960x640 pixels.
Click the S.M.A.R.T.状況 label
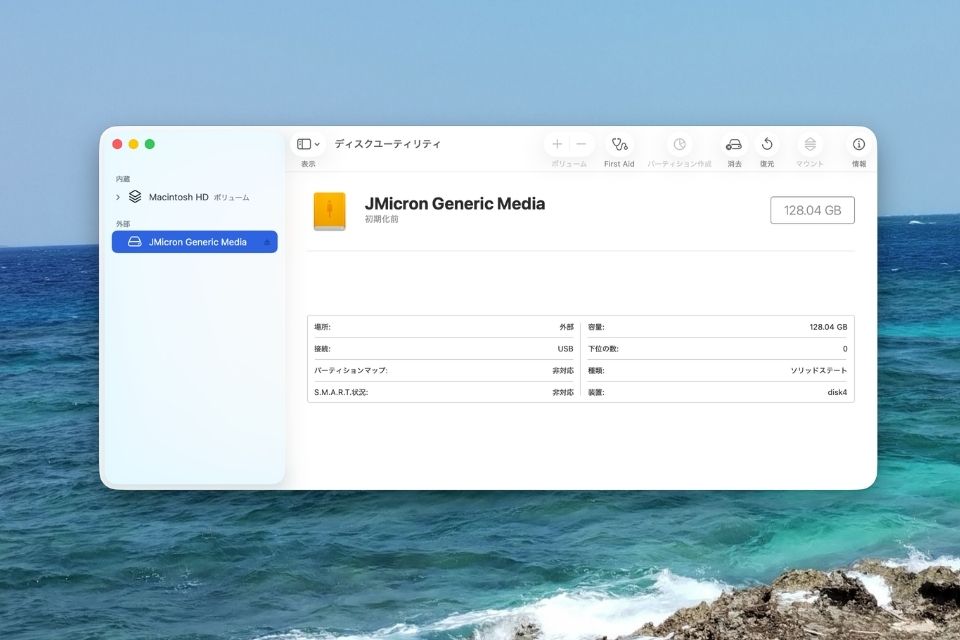coord(341,392)
